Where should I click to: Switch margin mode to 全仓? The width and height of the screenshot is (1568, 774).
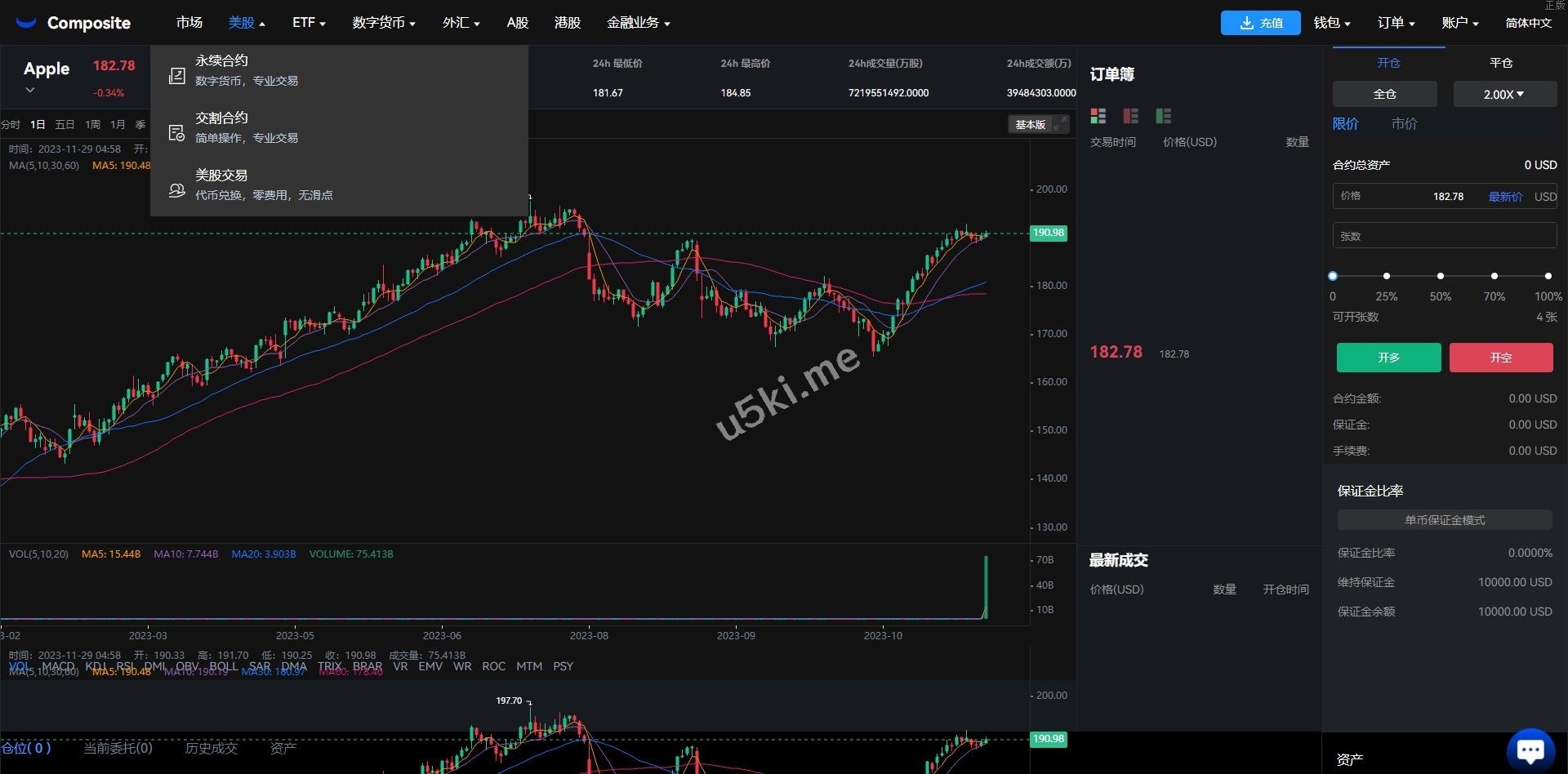pos(1383,94)
